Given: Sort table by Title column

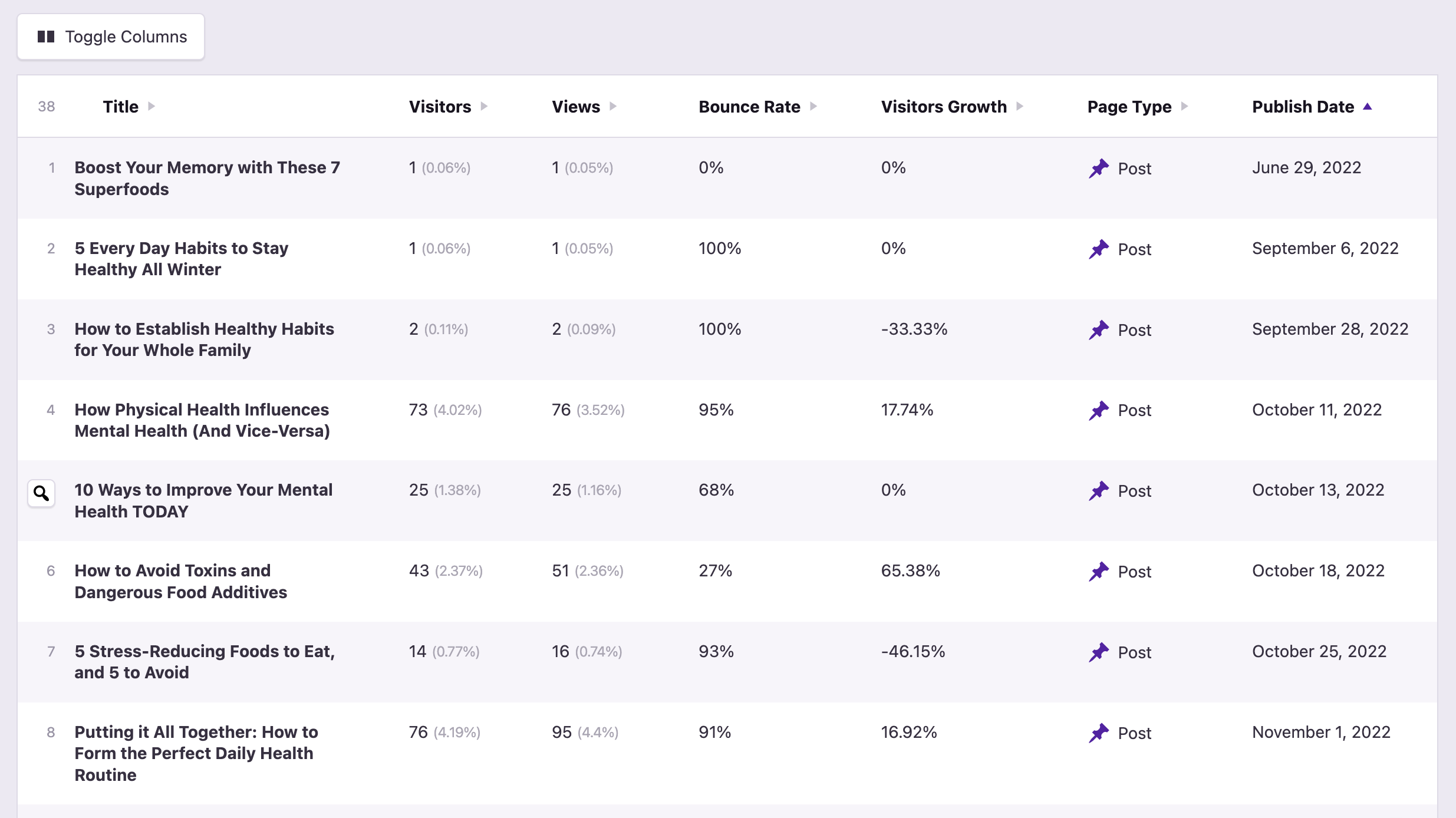Looking at the screenshot, I should pyautogui.click(x=121, y=107).
